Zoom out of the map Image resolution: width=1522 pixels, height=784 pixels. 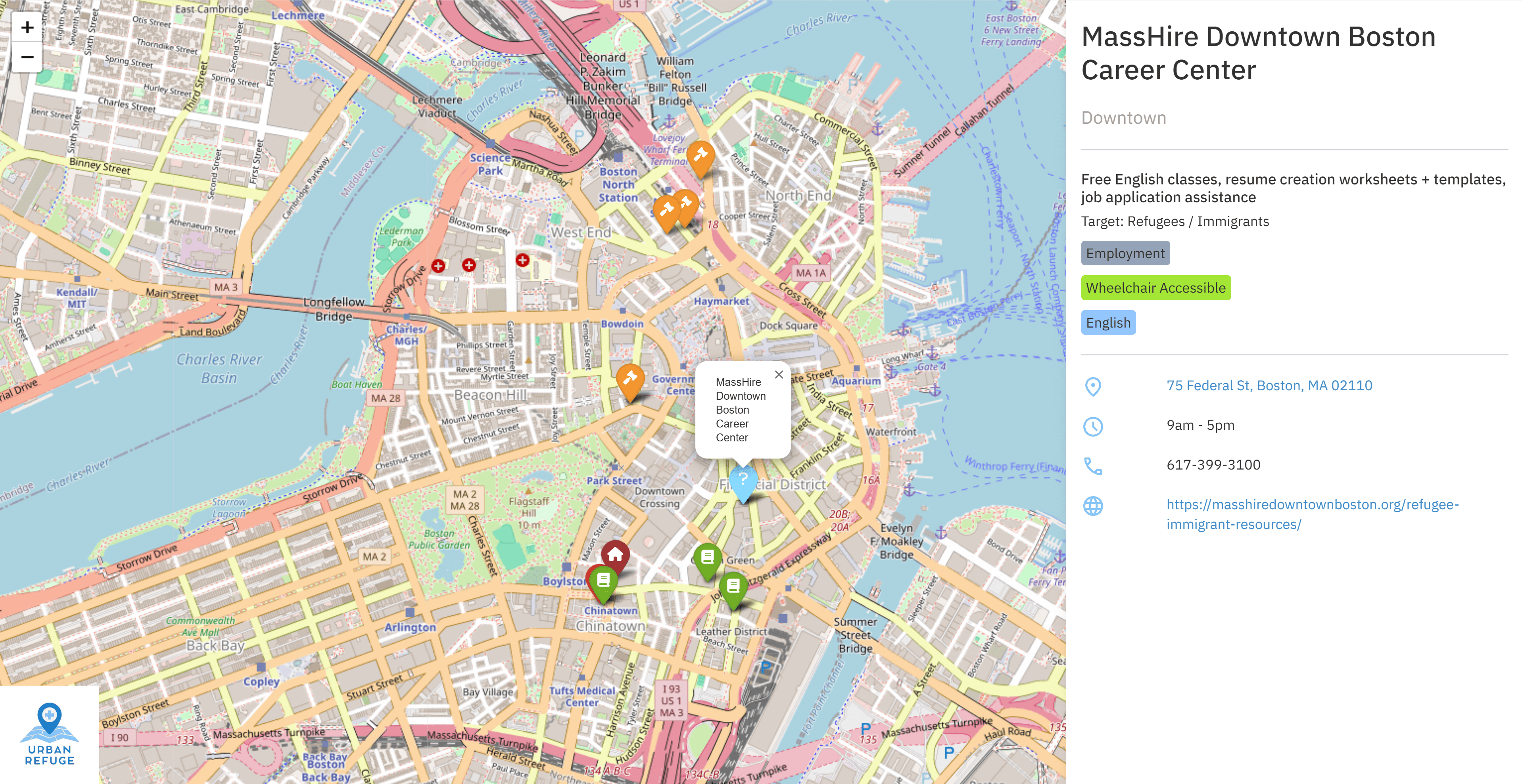tap(27, 58)
